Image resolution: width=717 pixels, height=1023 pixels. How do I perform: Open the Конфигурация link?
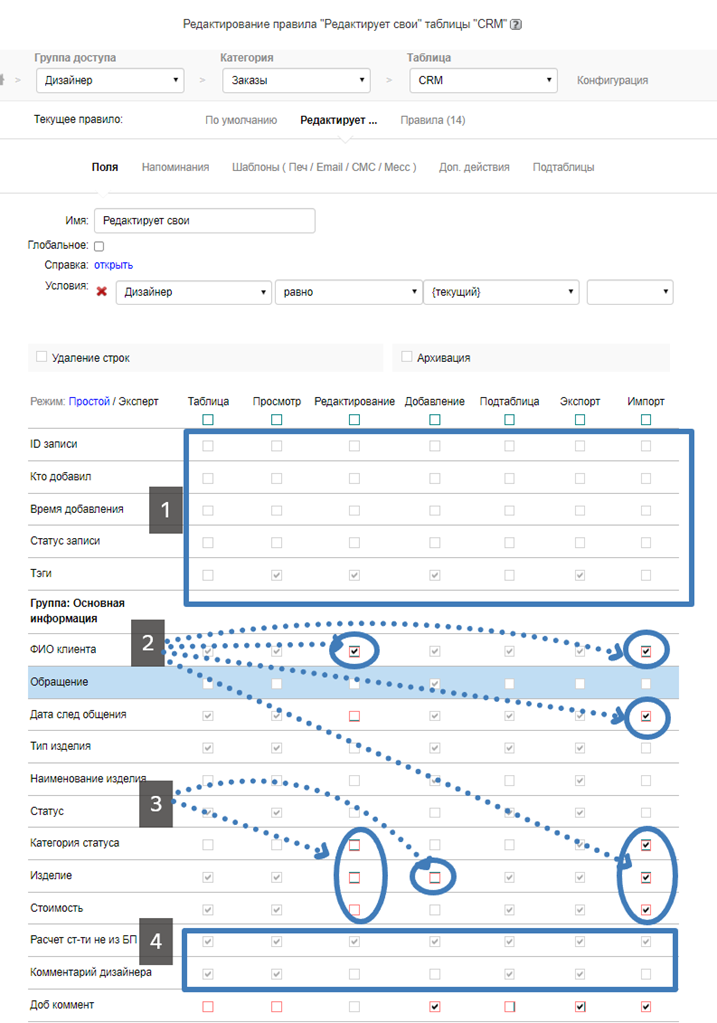[612, 80]
